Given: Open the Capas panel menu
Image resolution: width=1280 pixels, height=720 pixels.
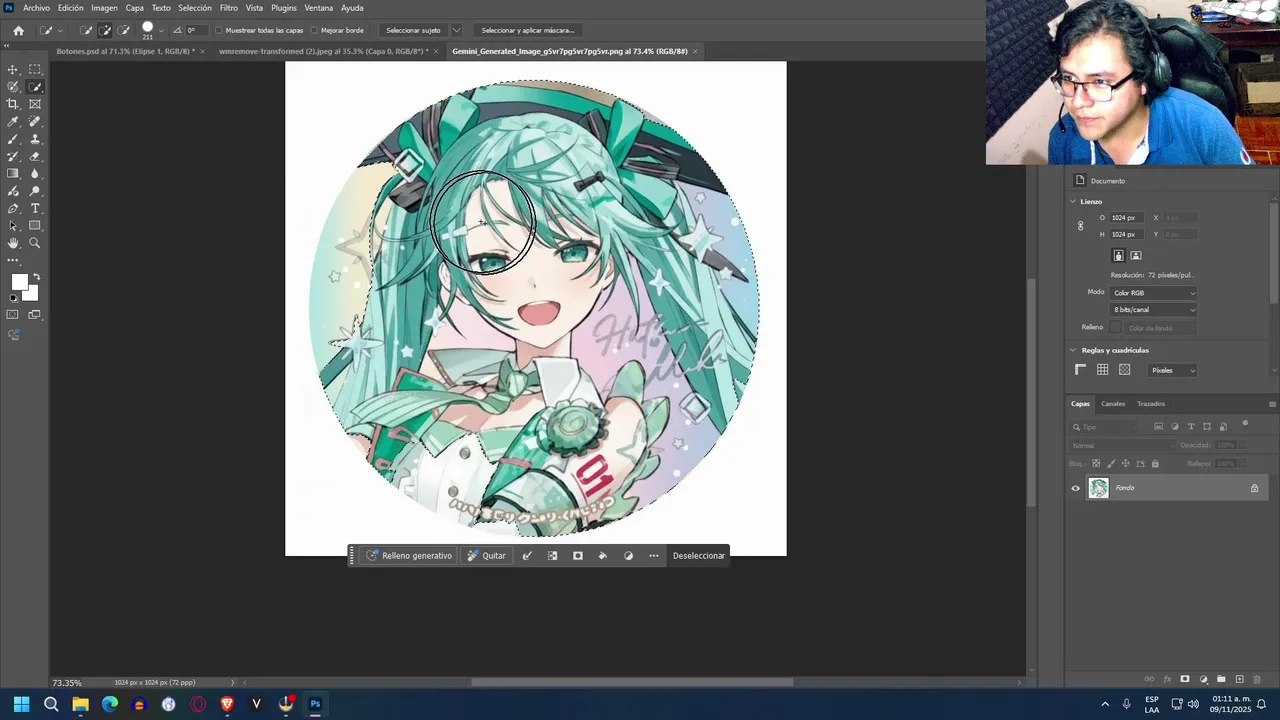Looking at the screenshot, I should (x=1272, y=404).
